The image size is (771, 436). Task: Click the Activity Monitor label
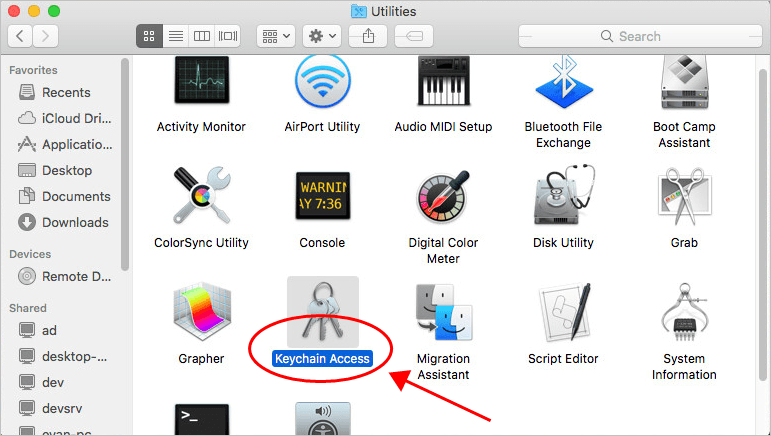coord(201,127)
